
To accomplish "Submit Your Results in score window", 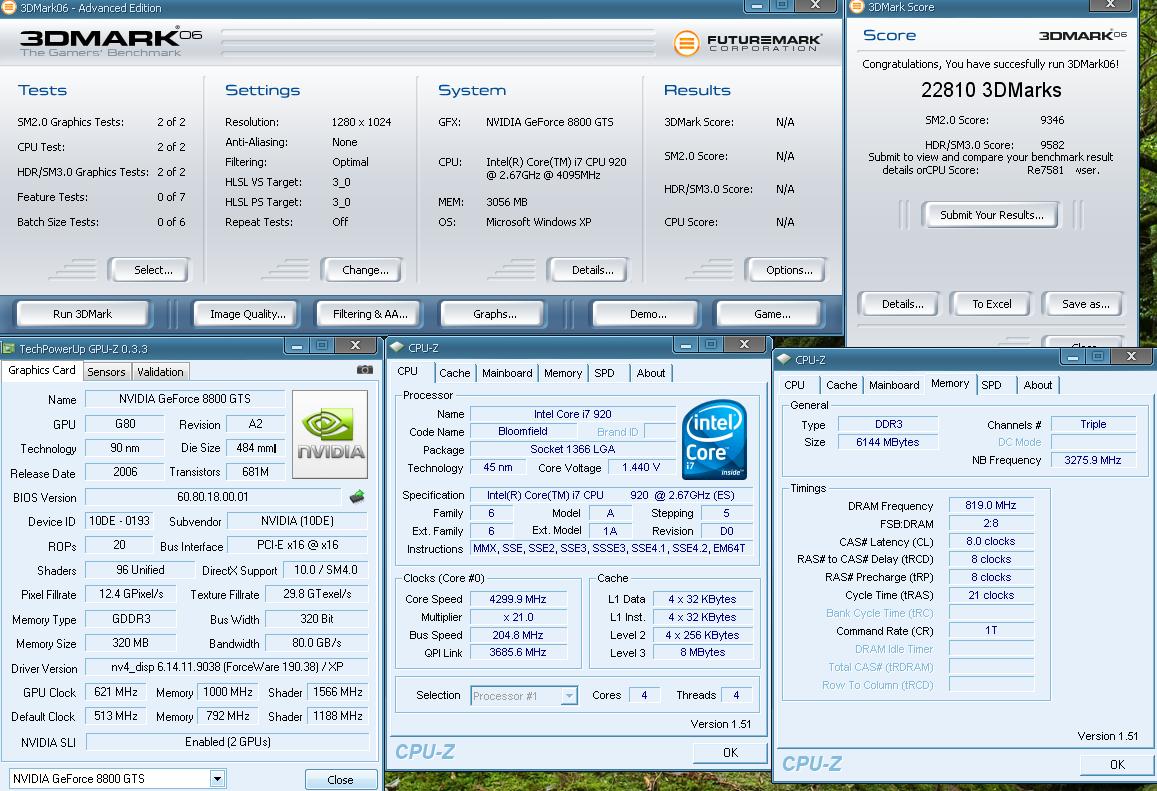I will point(991,215).
